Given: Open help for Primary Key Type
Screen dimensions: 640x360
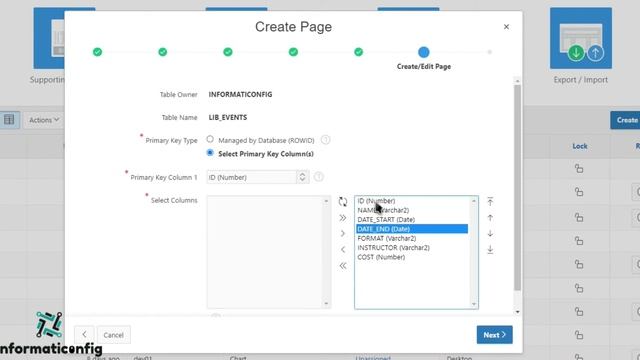Looking at the screenshot, I should tap(325, 140).
